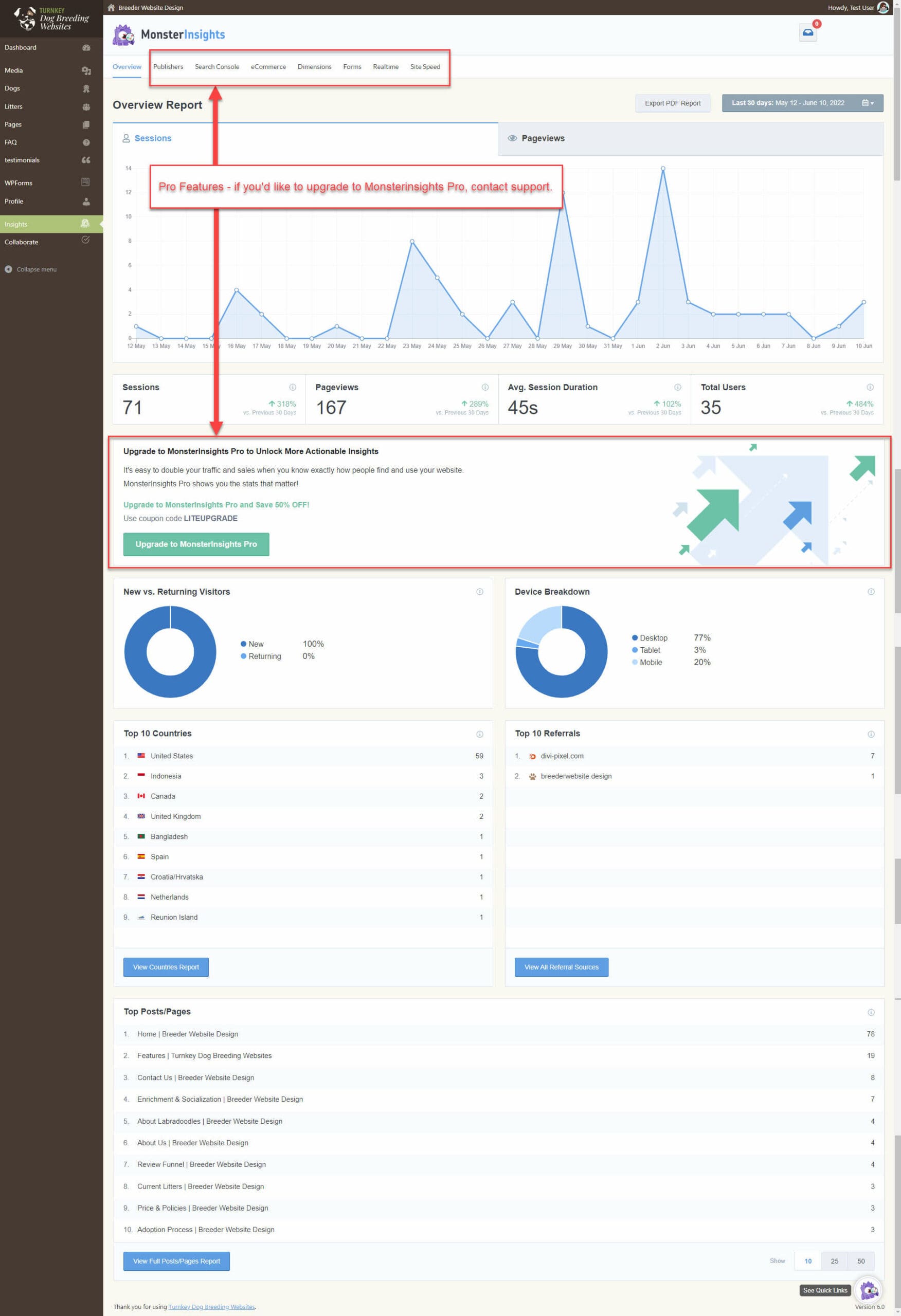Open WPForms from the sidebar
Viewport: 901px width, 1316px height.
[x=19, y=182]
